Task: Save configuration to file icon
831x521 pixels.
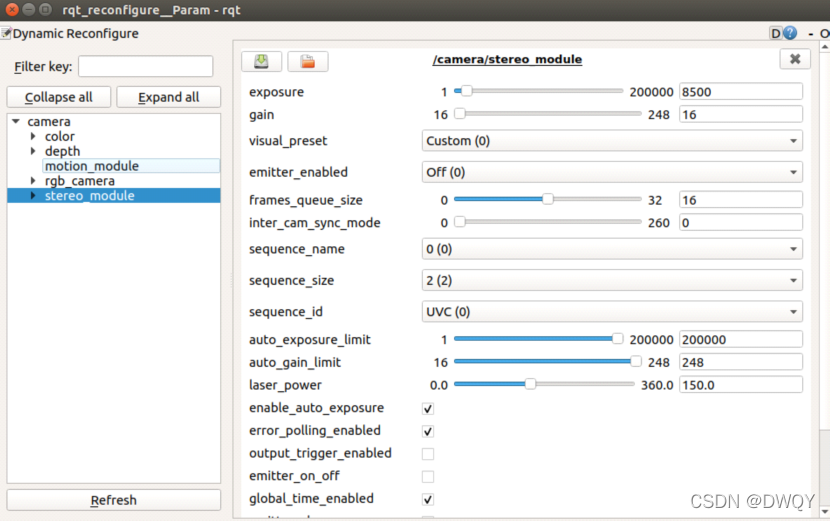Action: (x=261, y=61)
